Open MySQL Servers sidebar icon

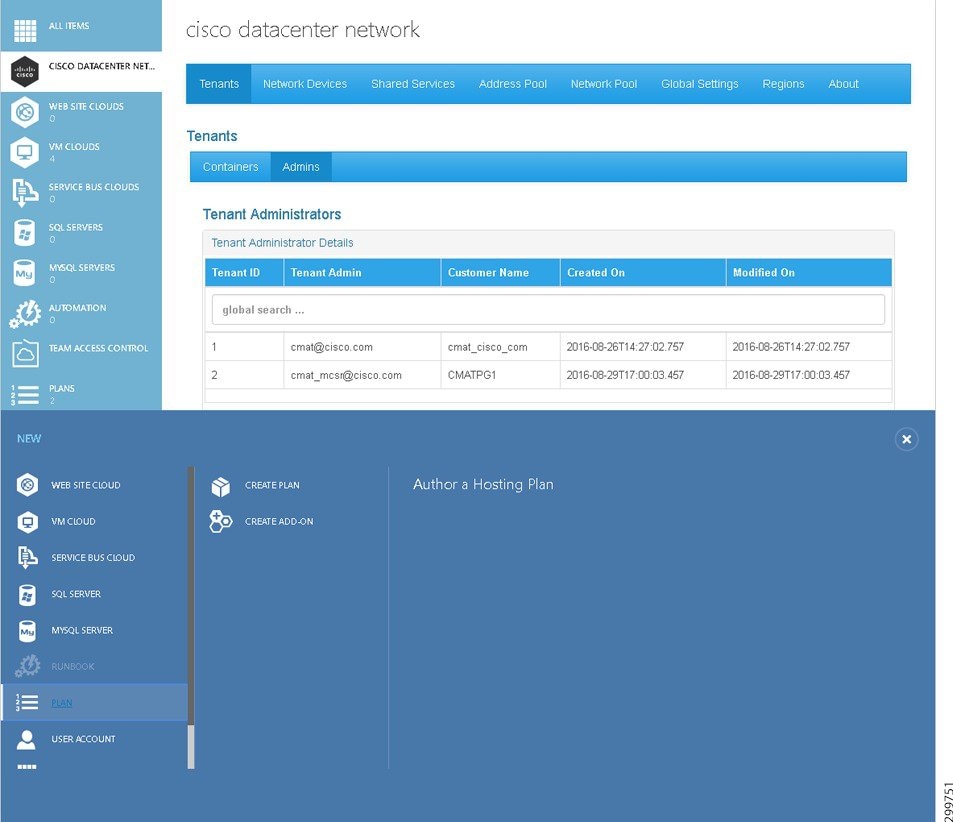tap(24, 273)
